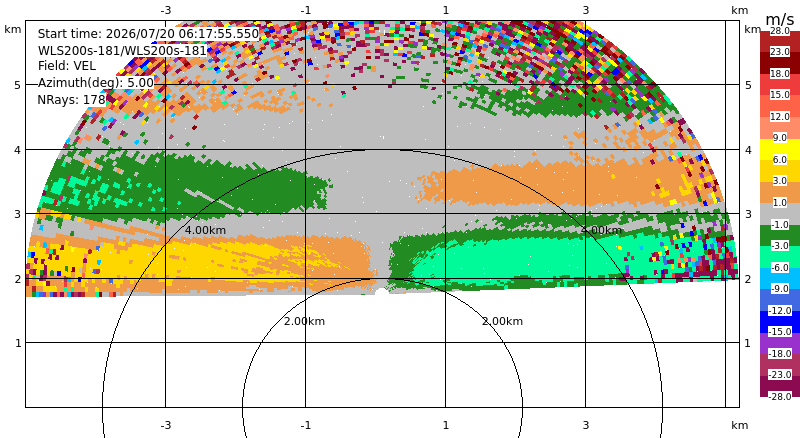Click the NRays: 178 label
Image resolution: width=800 pixels, height=438 pixels.
(71, 100)
